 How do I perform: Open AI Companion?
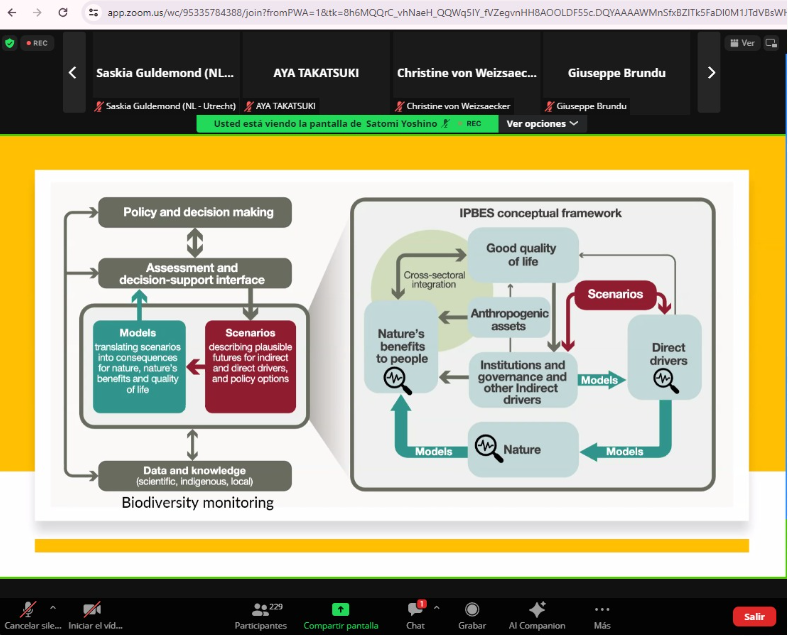(537, 609)
